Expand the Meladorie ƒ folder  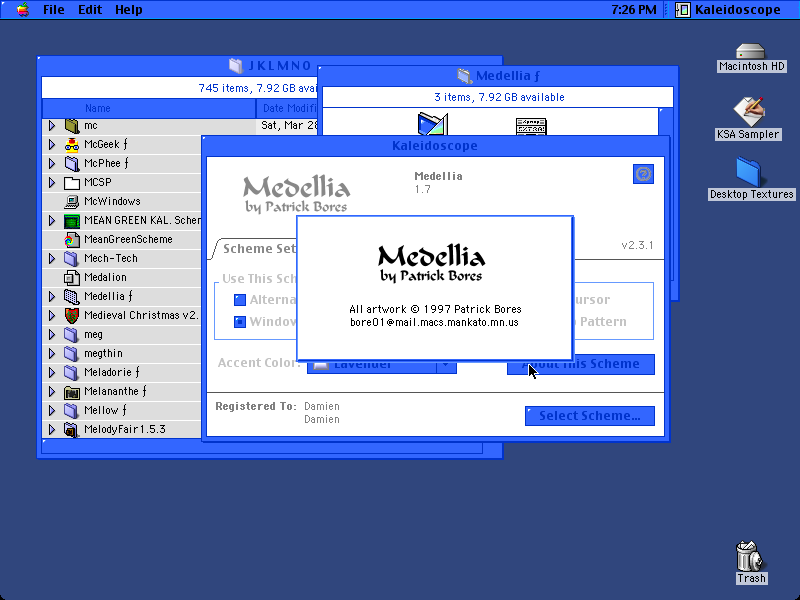(52, 372)
